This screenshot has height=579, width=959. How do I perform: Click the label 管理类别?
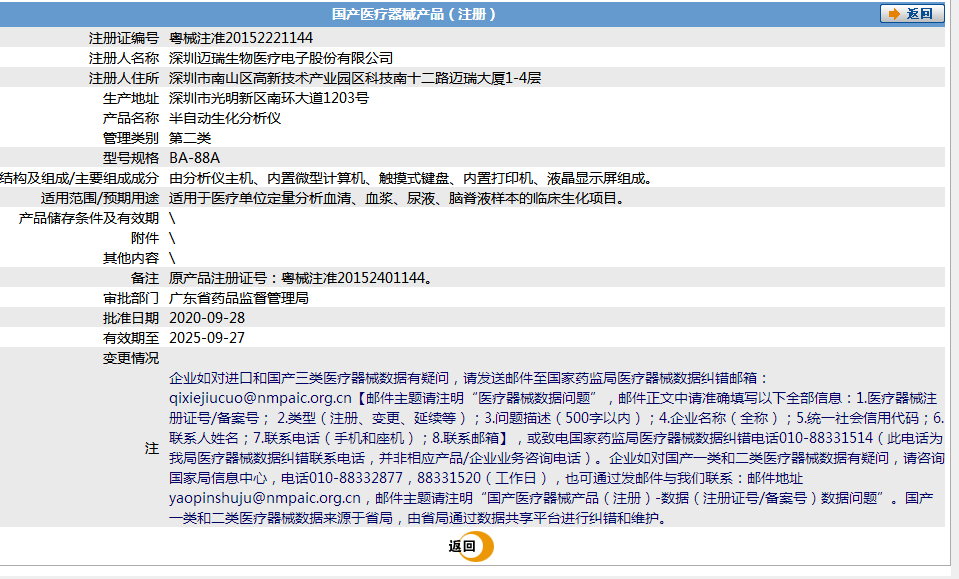[131, 138]
